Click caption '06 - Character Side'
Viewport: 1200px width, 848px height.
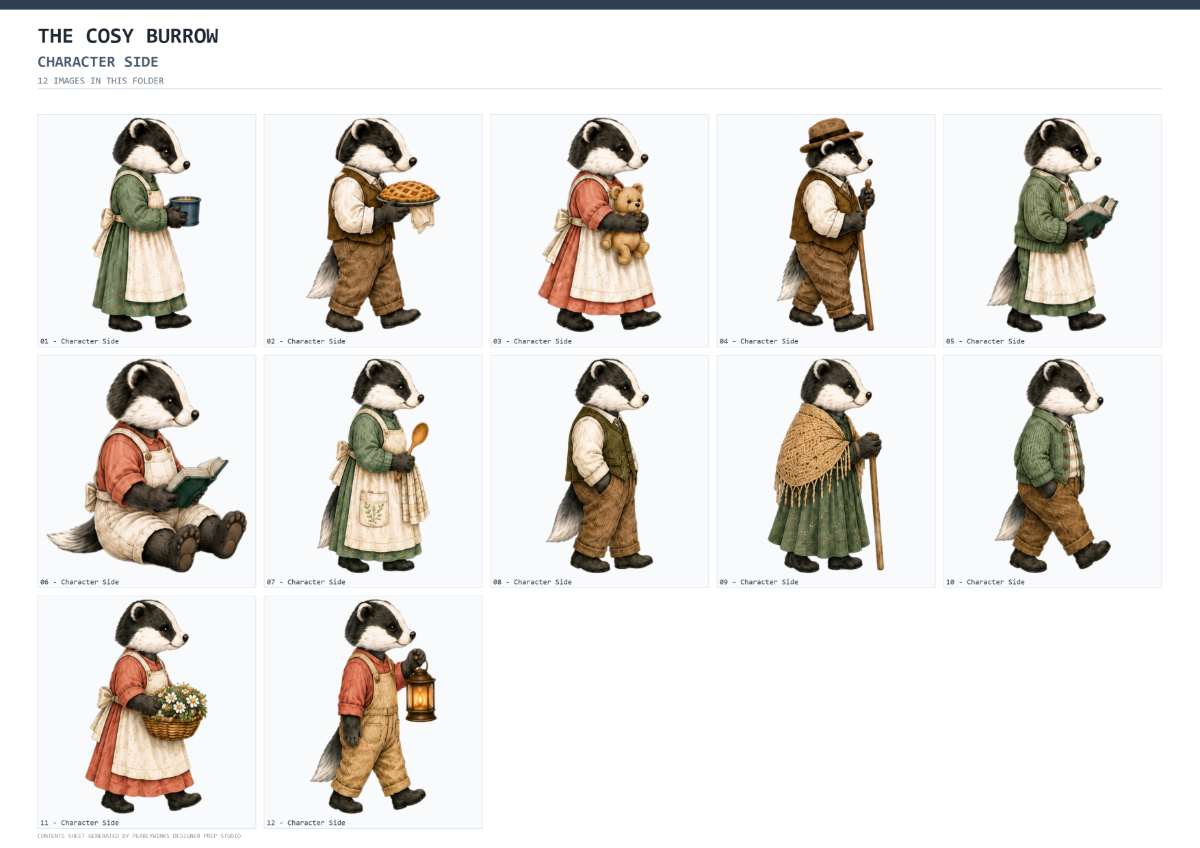coord(80,582)
